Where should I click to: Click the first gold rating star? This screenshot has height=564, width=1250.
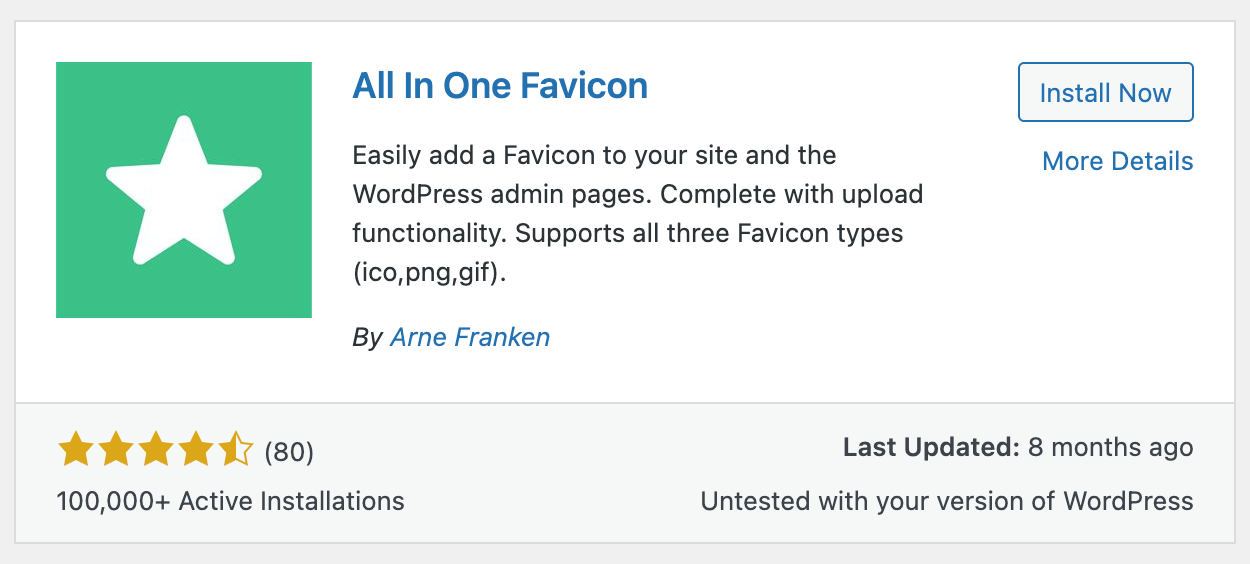[x=75, y=451]
